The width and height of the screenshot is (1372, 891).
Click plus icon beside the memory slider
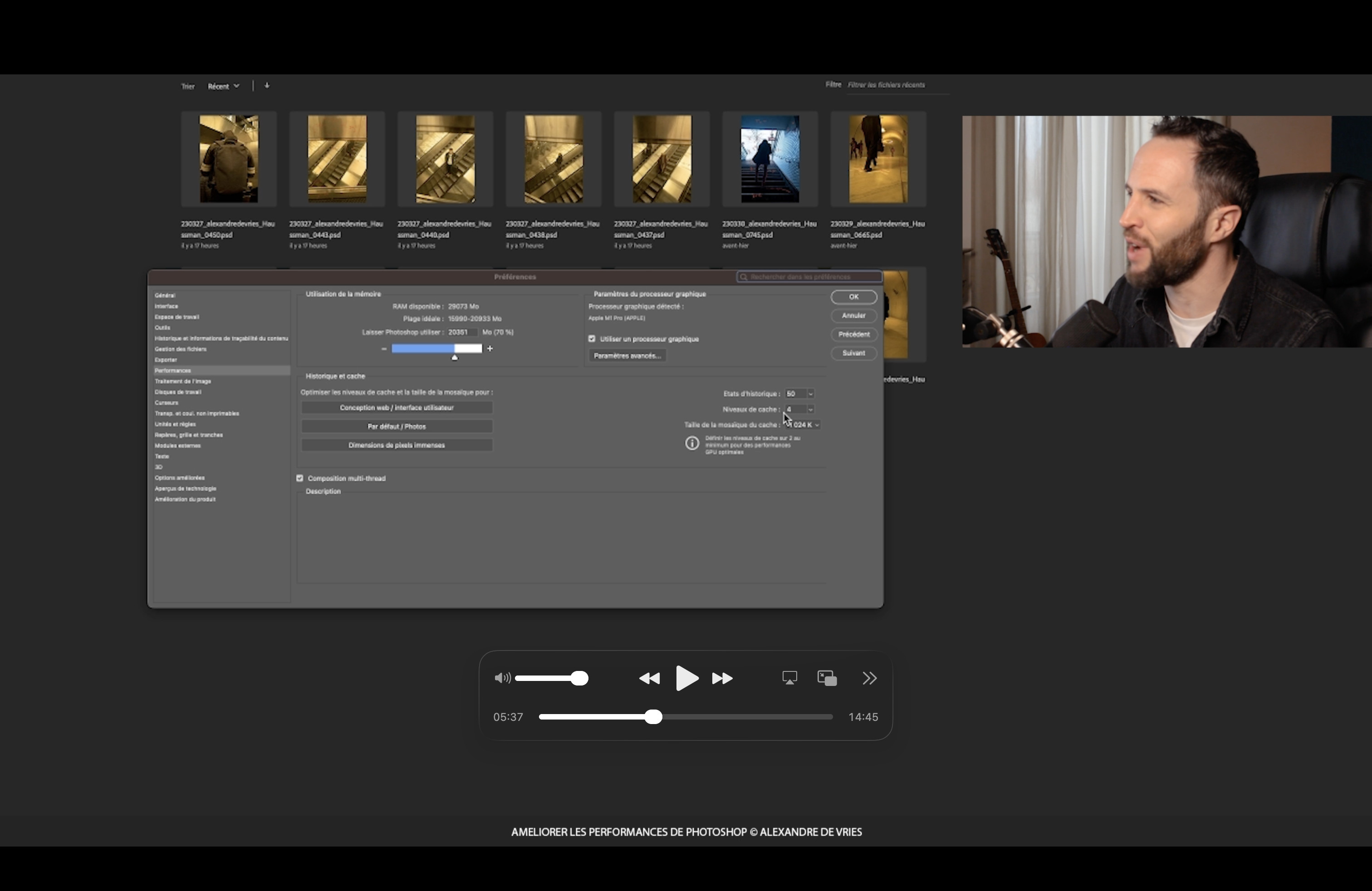tap(490, 349)
